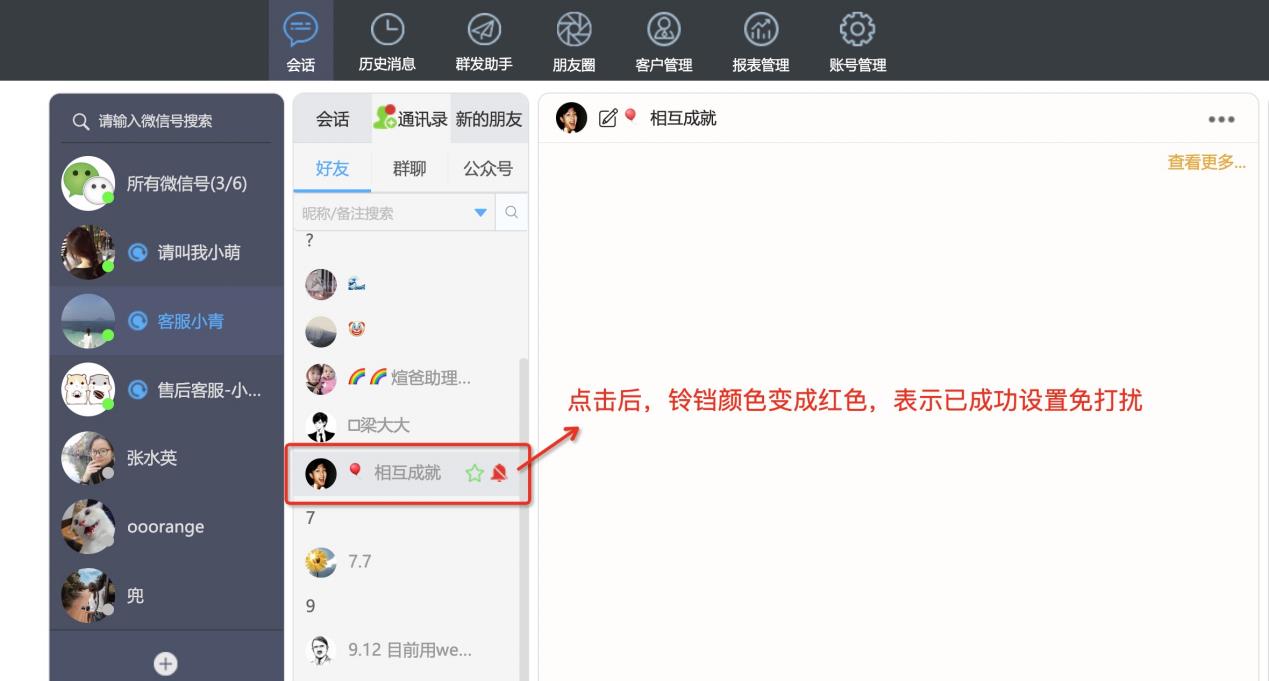1269x681 pixels.
Task: Click the 请输入微信号搜索 field
Action: (x=166, y=121)
